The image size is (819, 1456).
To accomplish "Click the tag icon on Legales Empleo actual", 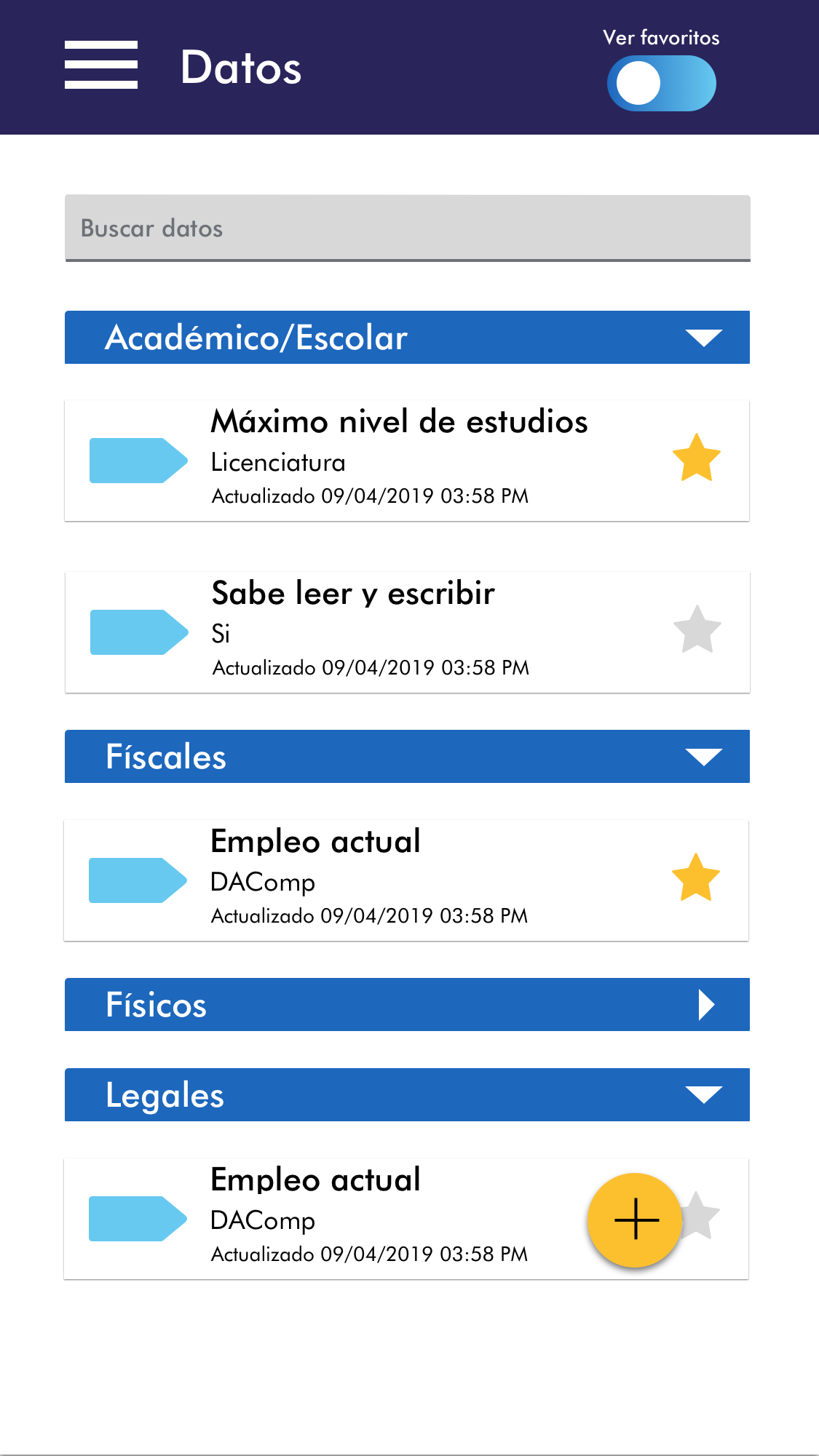I will (x=137, y=1219).
